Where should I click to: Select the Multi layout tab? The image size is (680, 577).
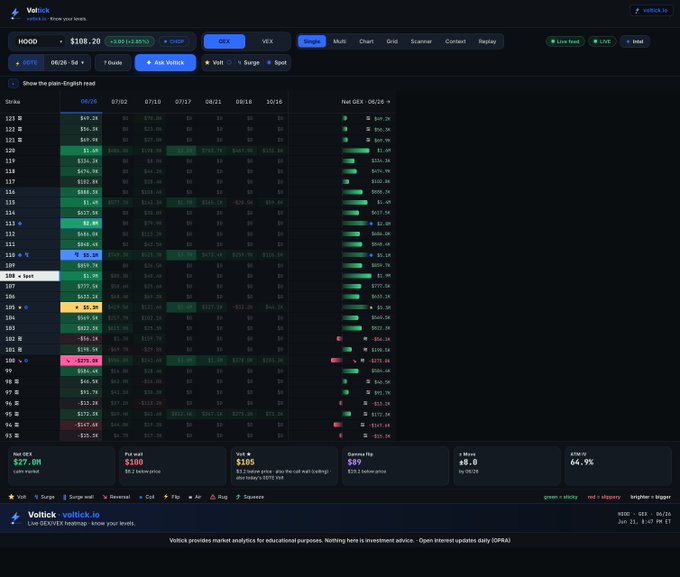click(x=340, y=42)
